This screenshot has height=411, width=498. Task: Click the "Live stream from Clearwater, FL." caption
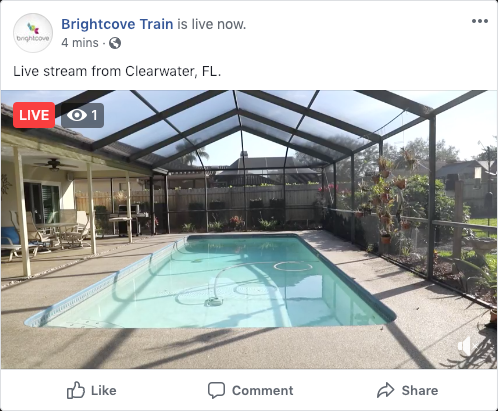click(117, 71)
